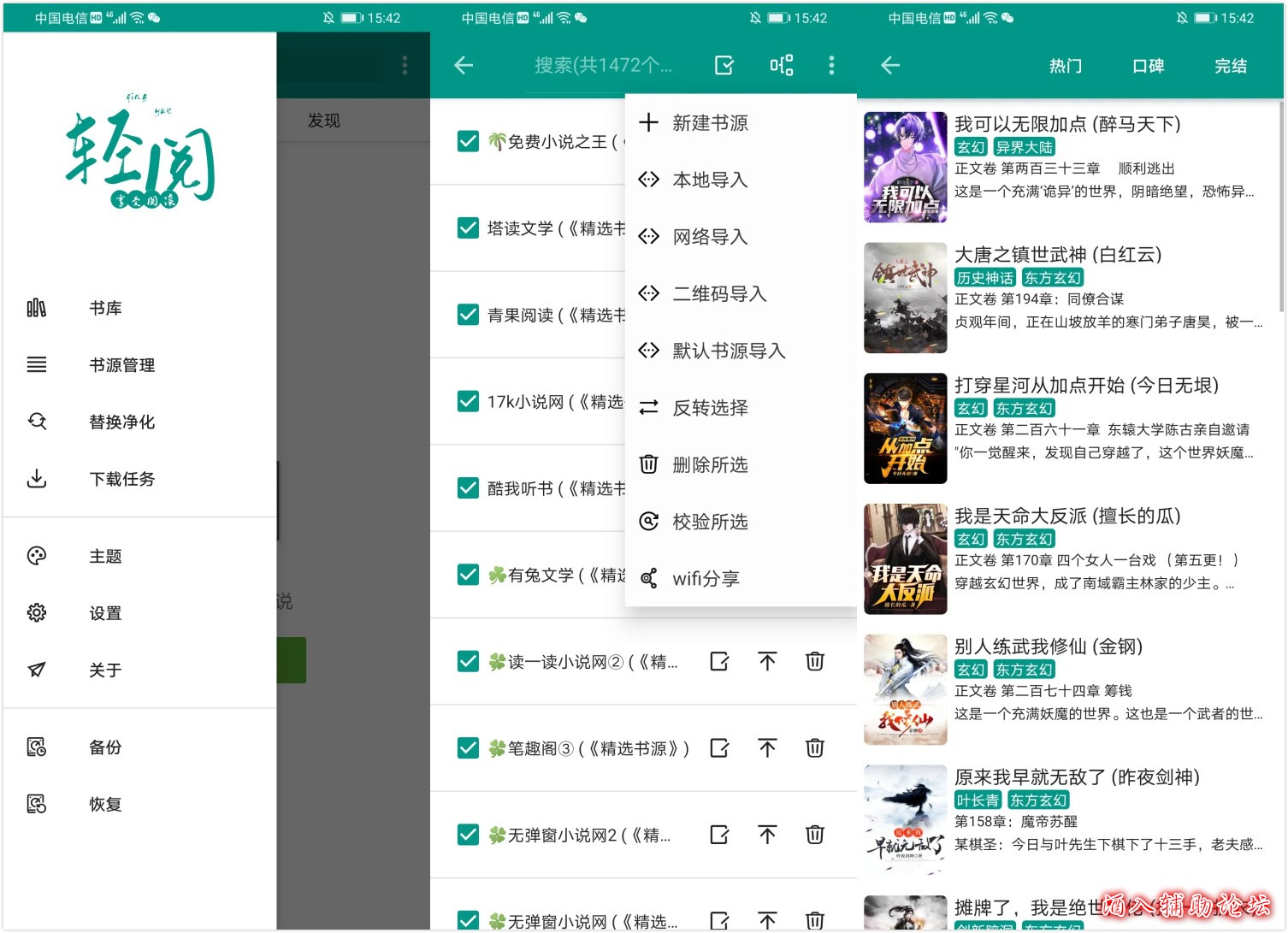The image size is (1288, 933).
Task: Click the 搜索 book source search field
Action: point(604,65)
